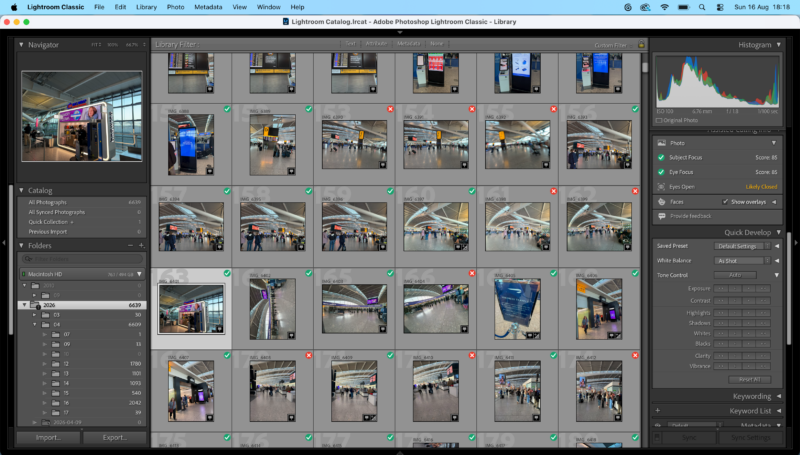Click the Auto tone button
The width and height of the screenshot is (800, 455).
(x=735, y=275)
